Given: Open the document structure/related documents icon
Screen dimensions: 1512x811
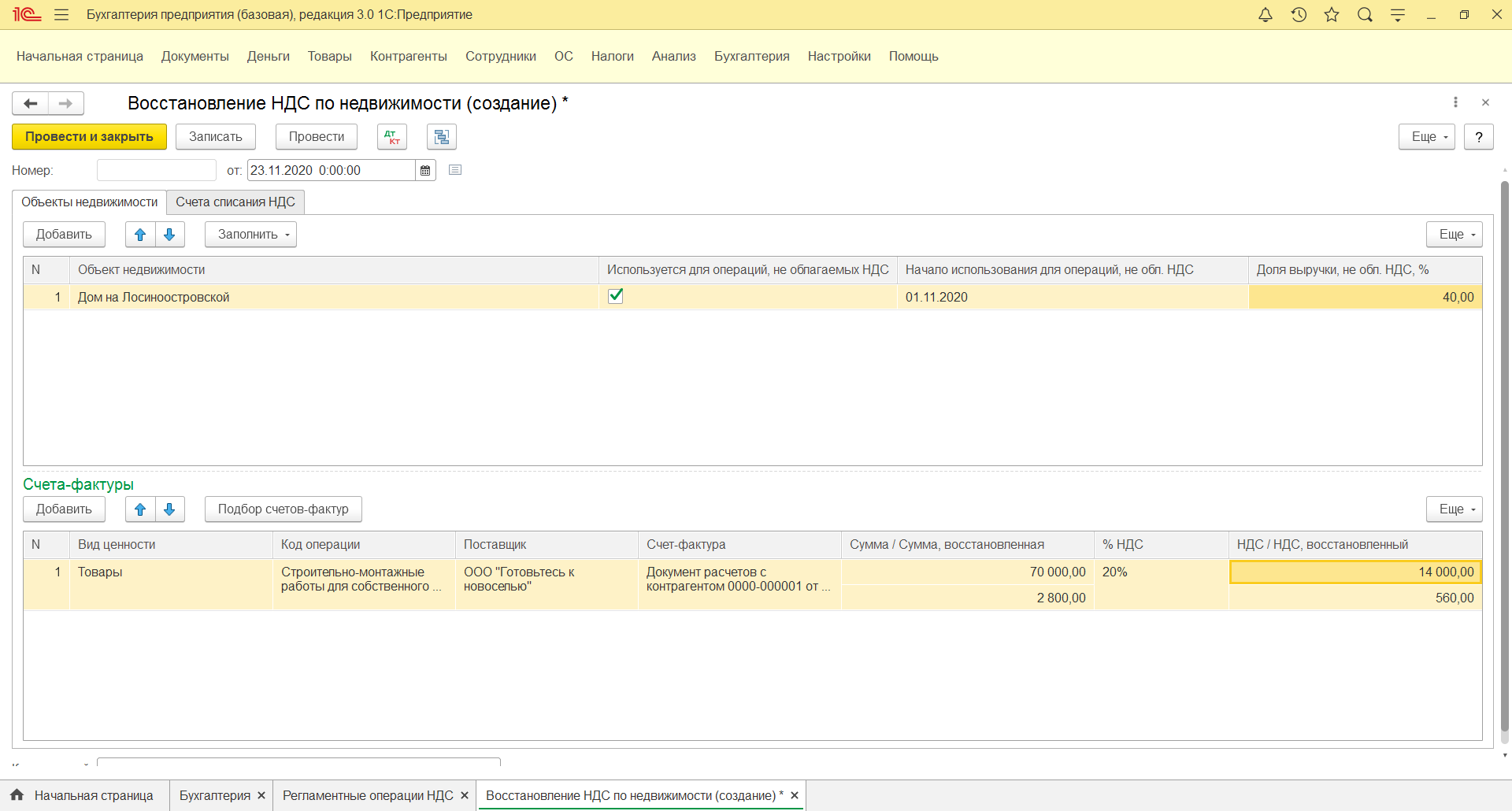Looking at the screenshot, I should (442, 137).
